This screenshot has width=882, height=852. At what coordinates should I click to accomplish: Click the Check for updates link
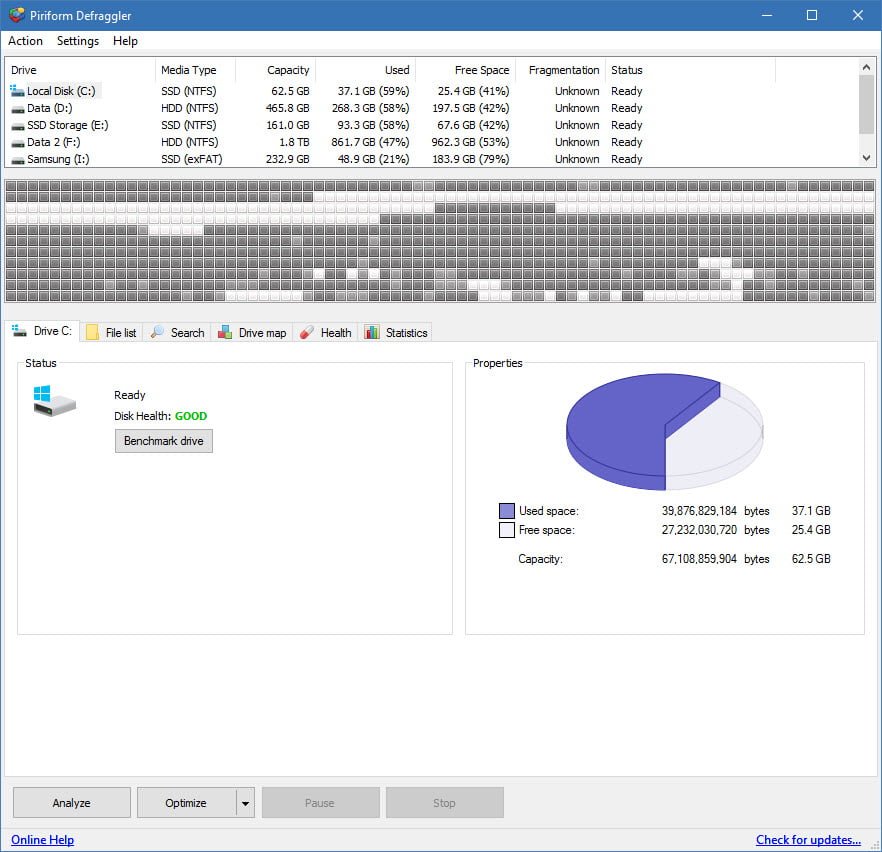click(x=808, y=840)
